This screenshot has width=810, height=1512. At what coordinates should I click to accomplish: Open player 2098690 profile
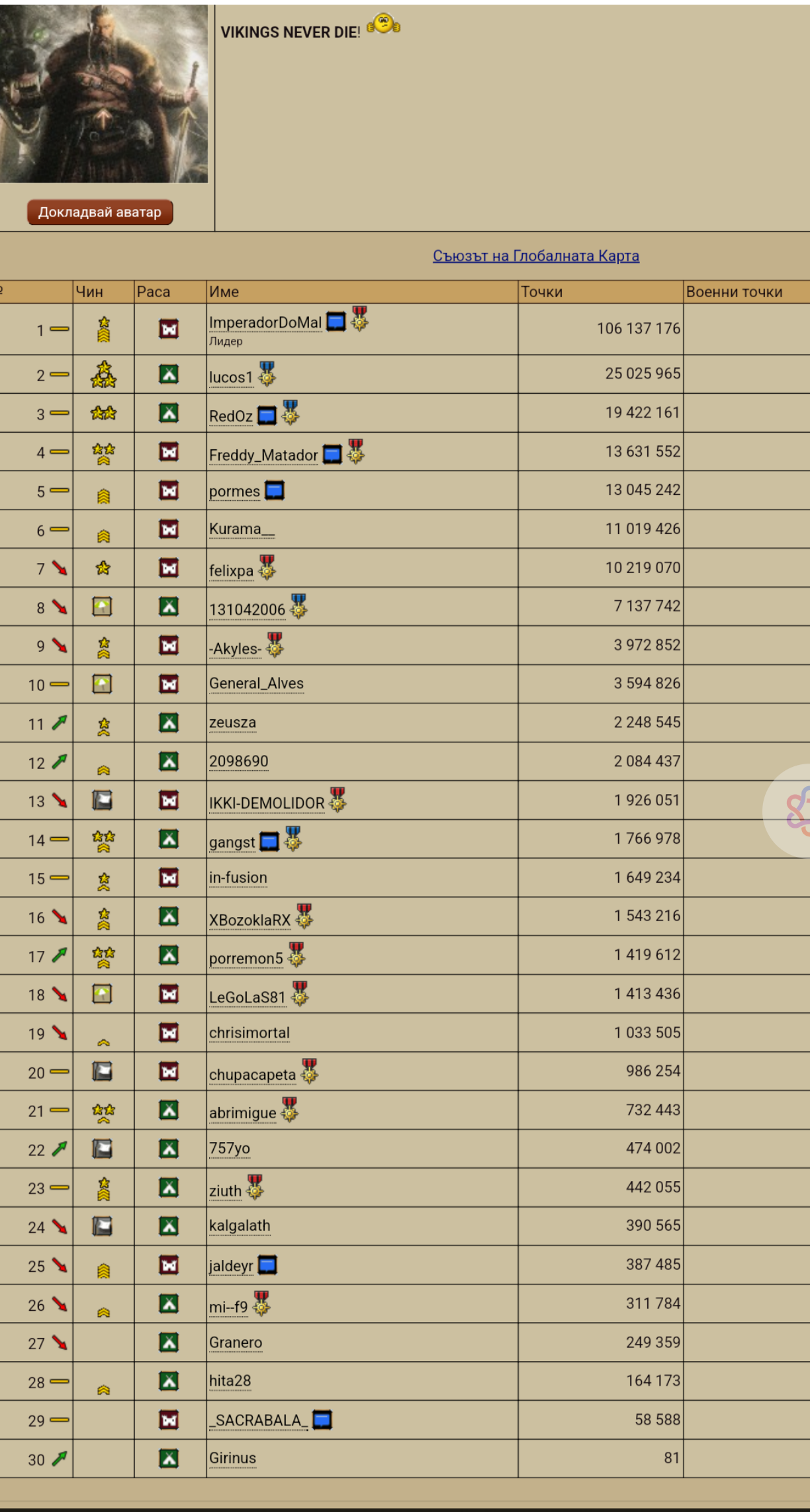(x=239, y=762)
